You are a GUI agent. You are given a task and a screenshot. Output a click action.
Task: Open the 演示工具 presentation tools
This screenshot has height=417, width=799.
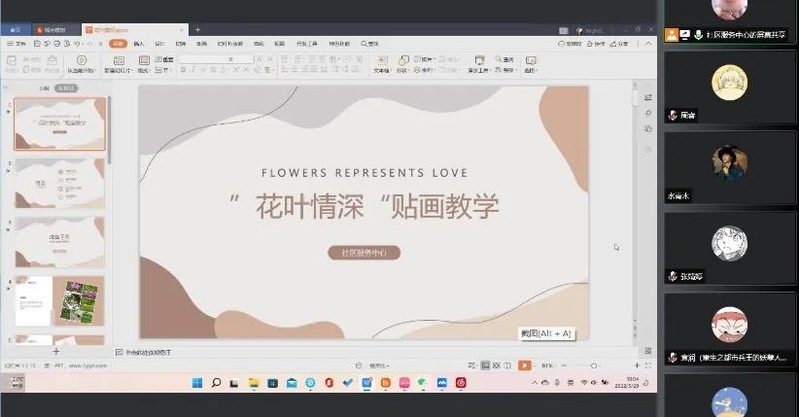[x=479, y=64]
